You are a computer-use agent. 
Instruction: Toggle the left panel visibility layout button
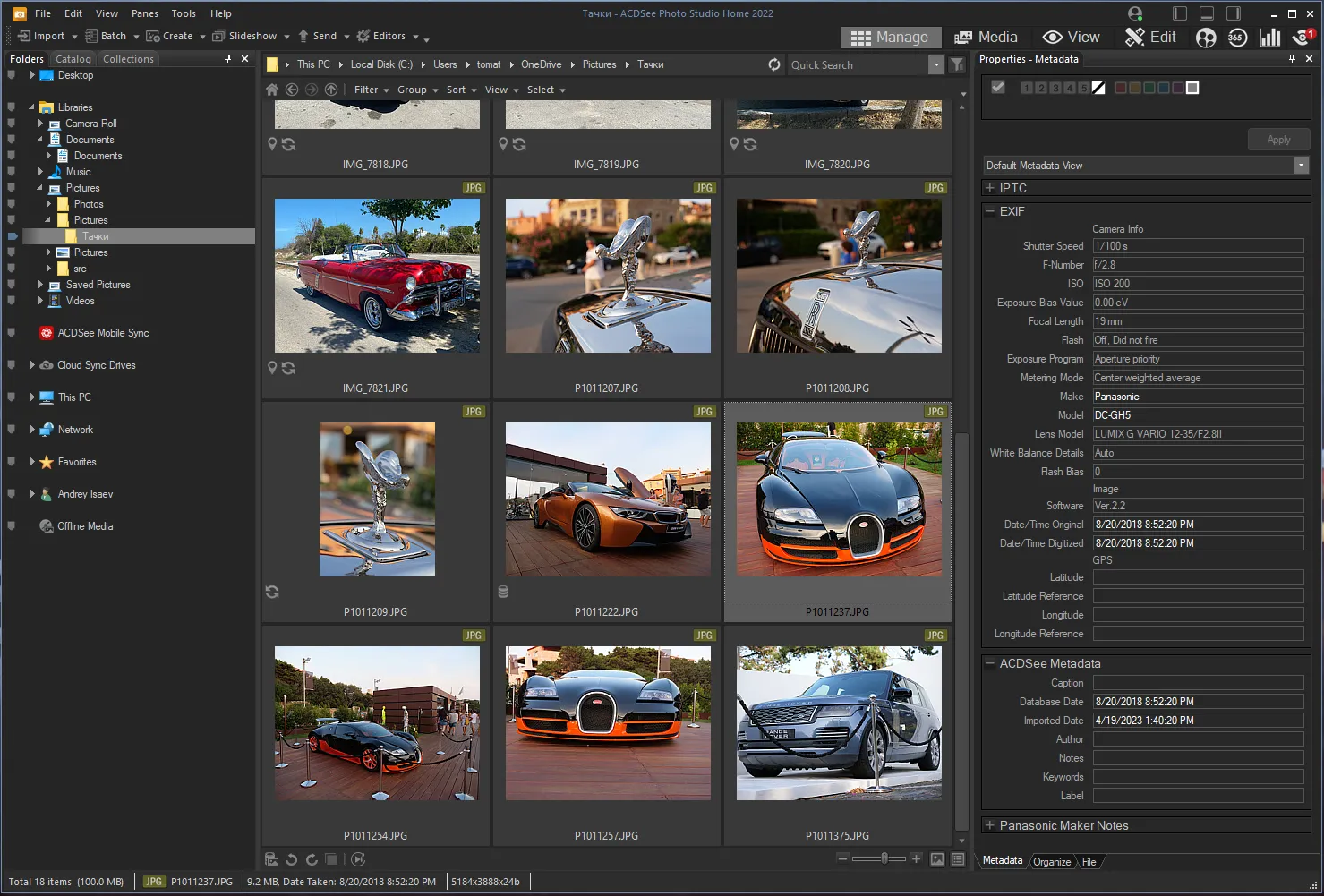click(1180, 13)
